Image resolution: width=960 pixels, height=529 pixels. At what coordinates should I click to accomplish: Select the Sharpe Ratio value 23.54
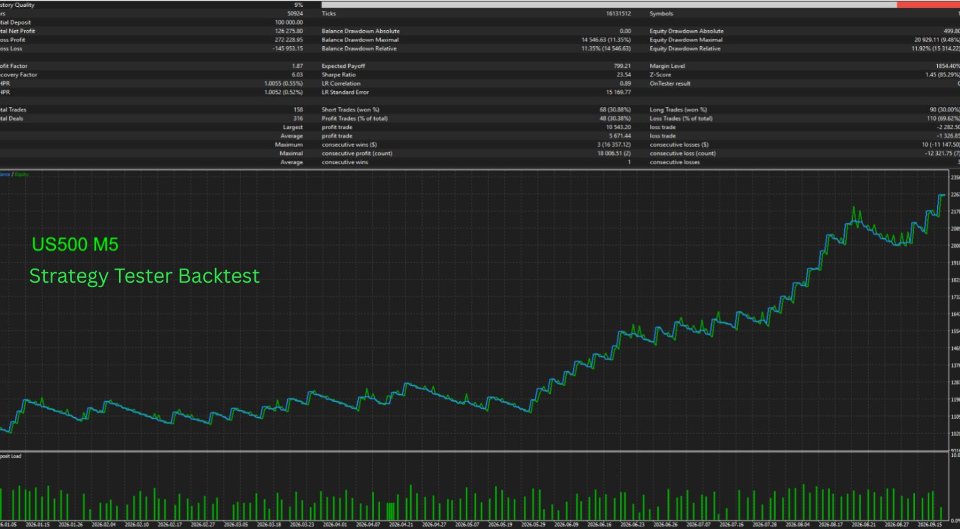pyautogui.click(x=624, y=75)
